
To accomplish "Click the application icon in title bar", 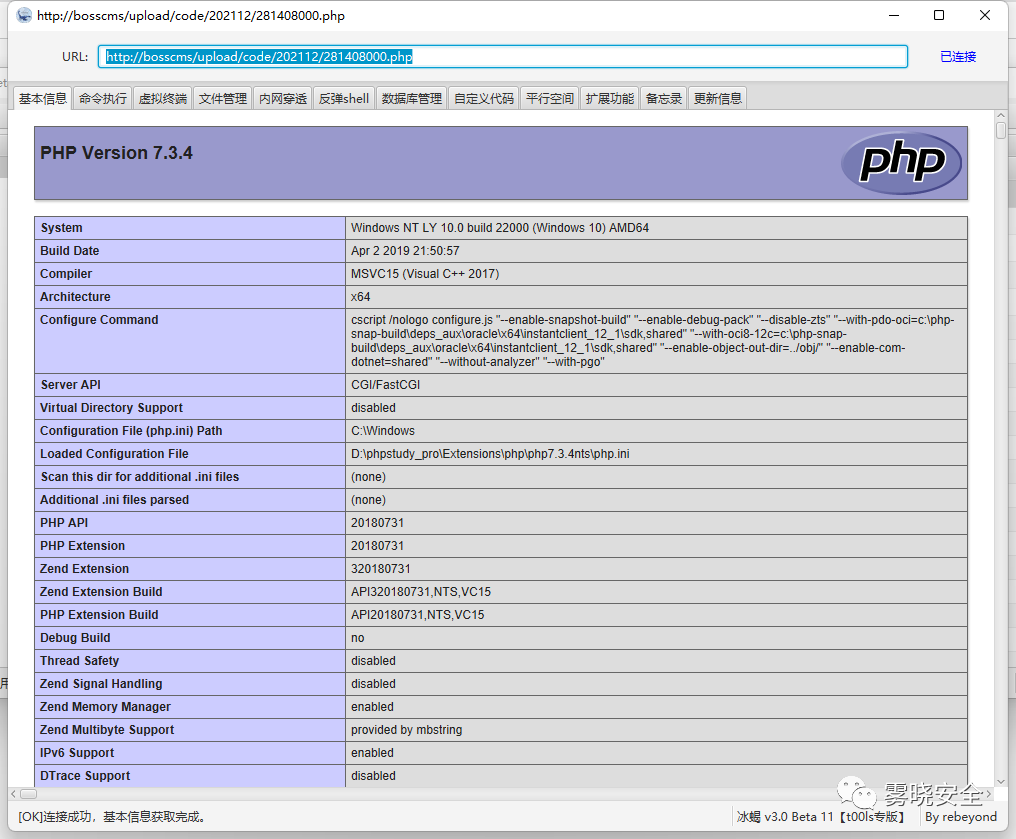I will tap(24, 15).
